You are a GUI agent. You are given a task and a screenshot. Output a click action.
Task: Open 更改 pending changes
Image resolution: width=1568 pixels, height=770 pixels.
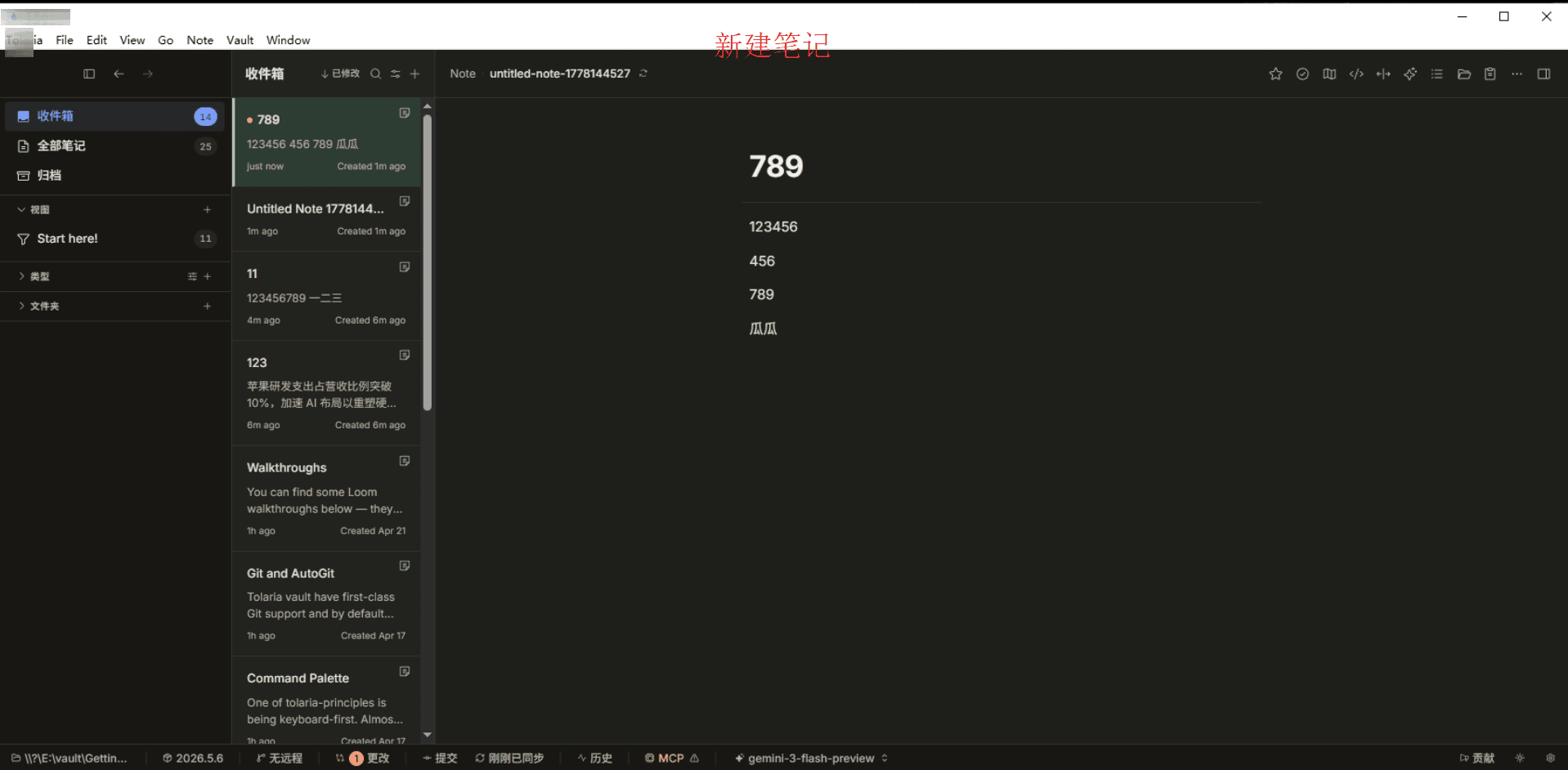[362, 759]
